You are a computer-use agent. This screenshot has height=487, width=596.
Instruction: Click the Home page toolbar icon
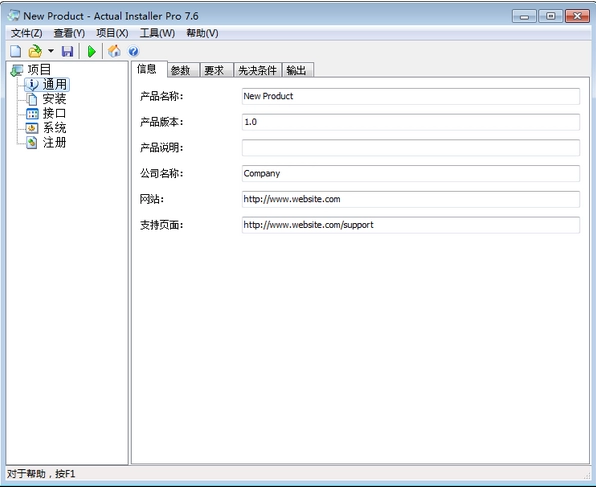114,51
